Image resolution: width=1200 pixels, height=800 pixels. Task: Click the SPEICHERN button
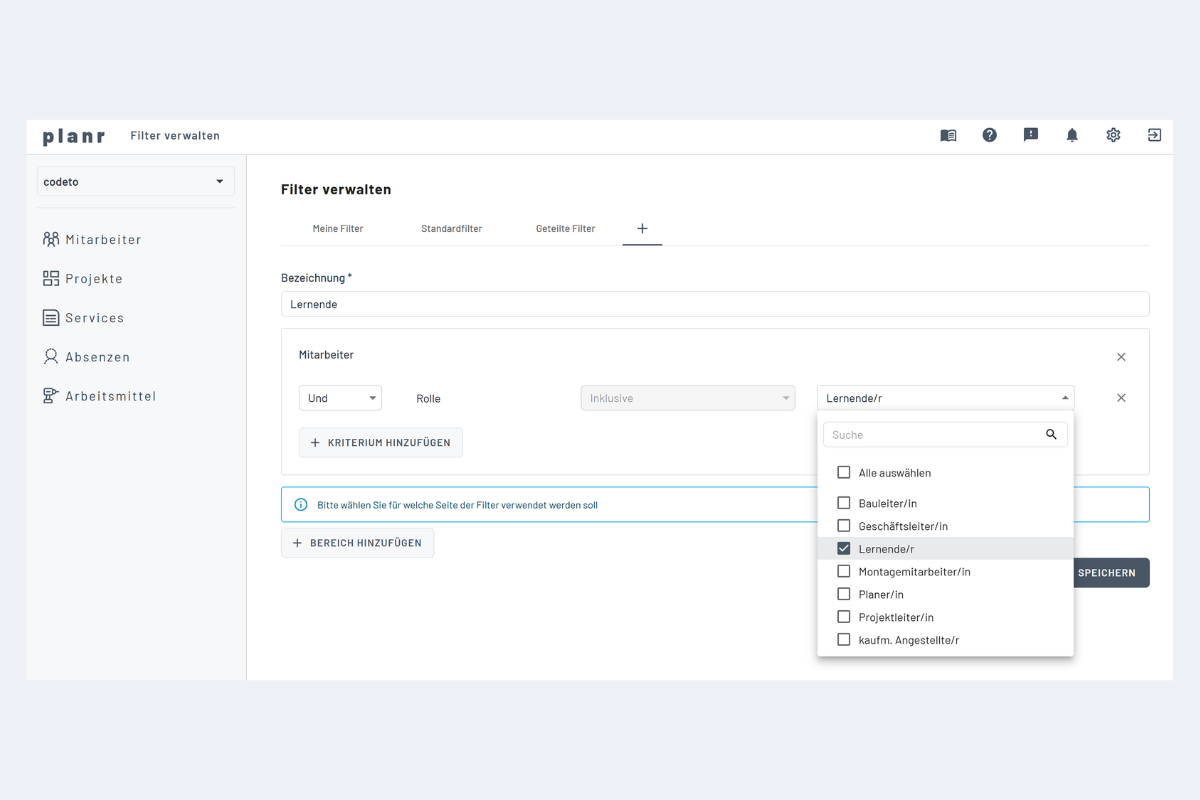click(1110, 572)
